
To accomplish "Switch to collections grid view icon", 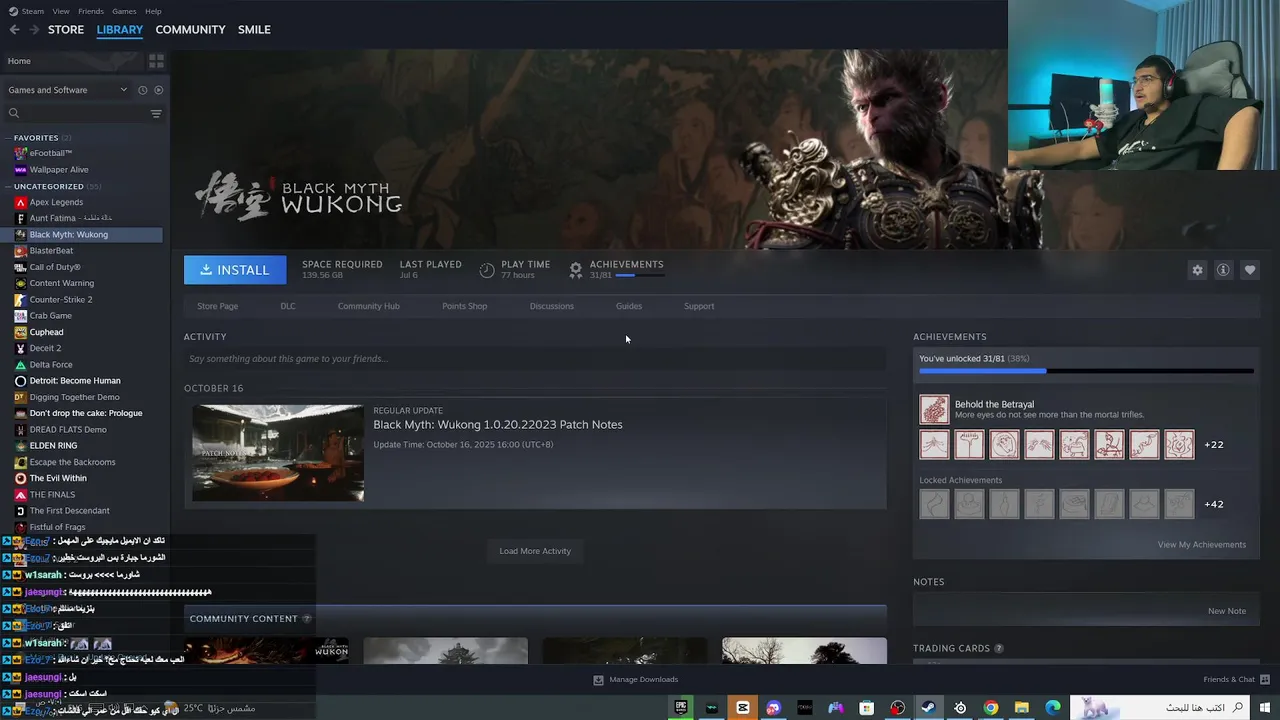I will (x=156, y=61).
